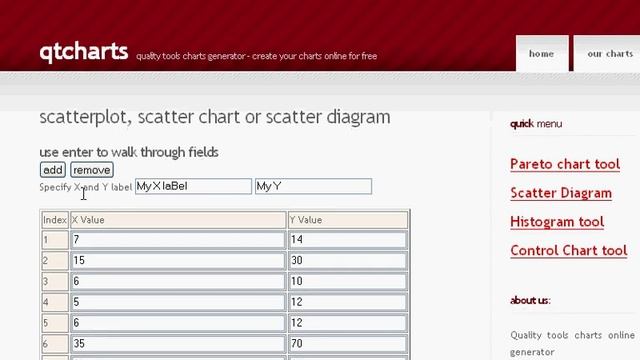Viewport: 640px width, 360px height.
Task: Click the 'Specify X and Y label' text
Action: [86, 187]
